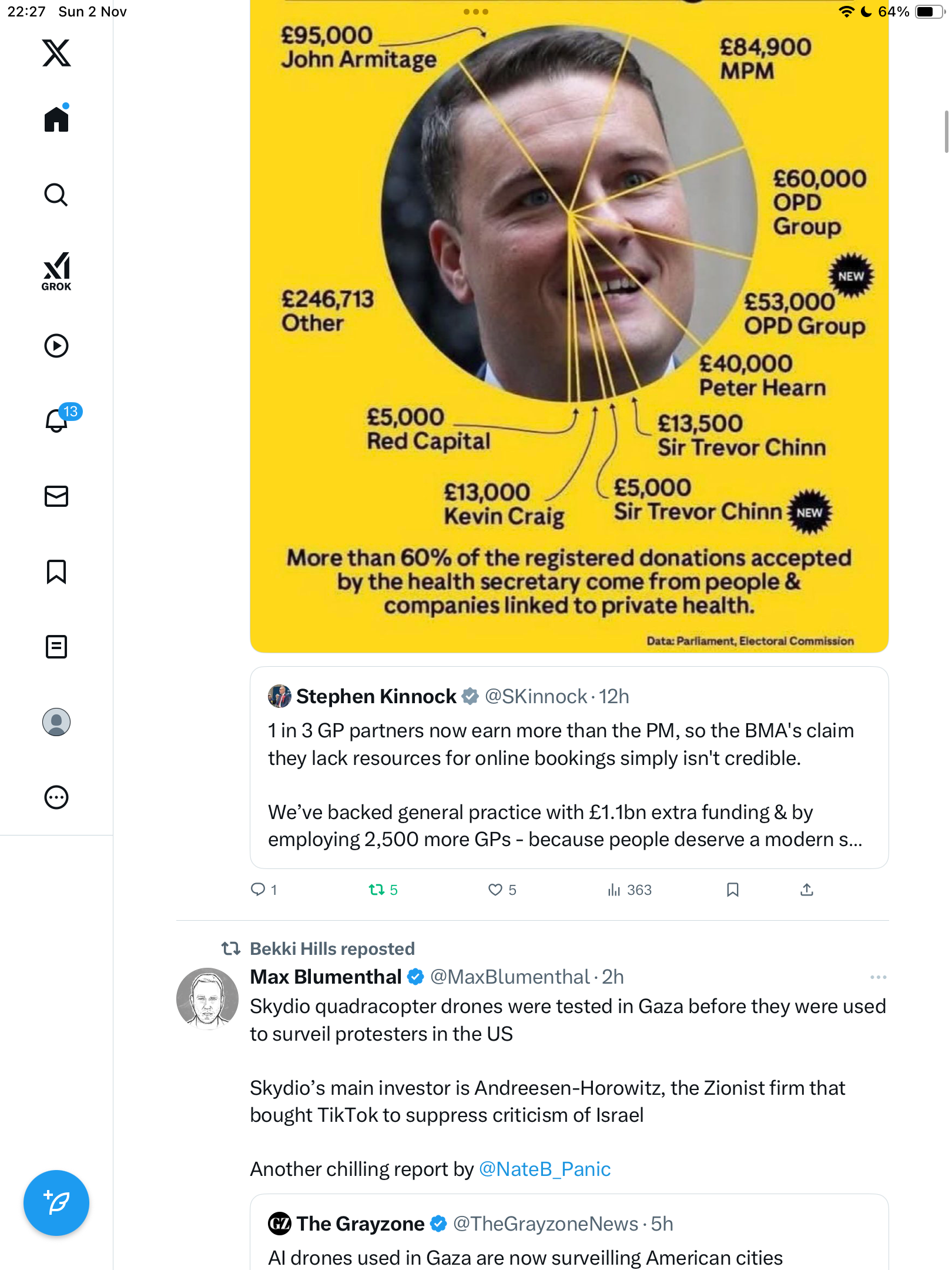Open direct messages envelope
The height and width of the screenshot is (1270, 952).
pyautogui.click(x=56, y=496)
